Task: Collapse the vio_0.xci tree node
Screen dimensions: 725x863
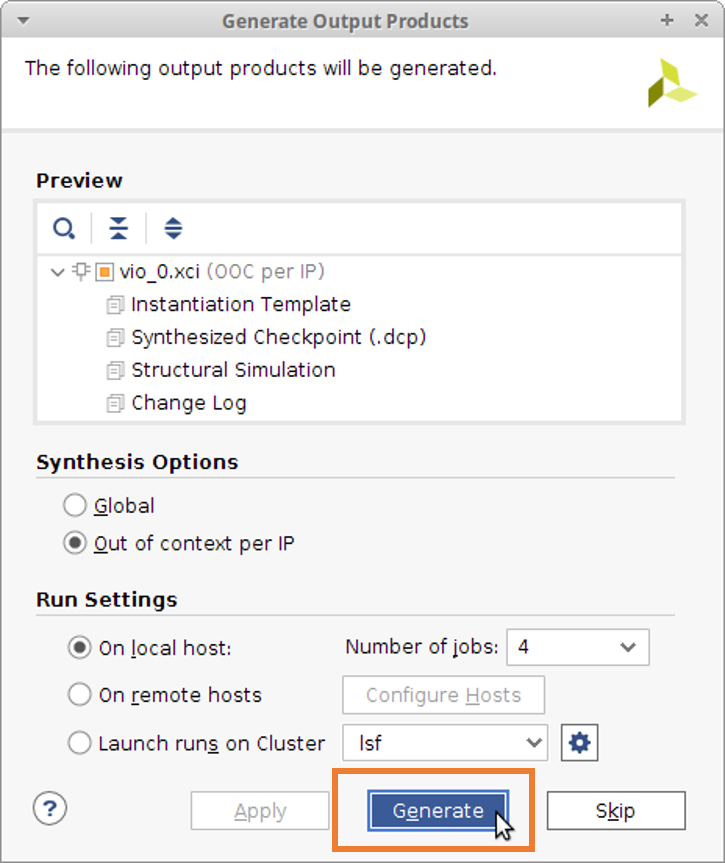Action: coord(57,272)
